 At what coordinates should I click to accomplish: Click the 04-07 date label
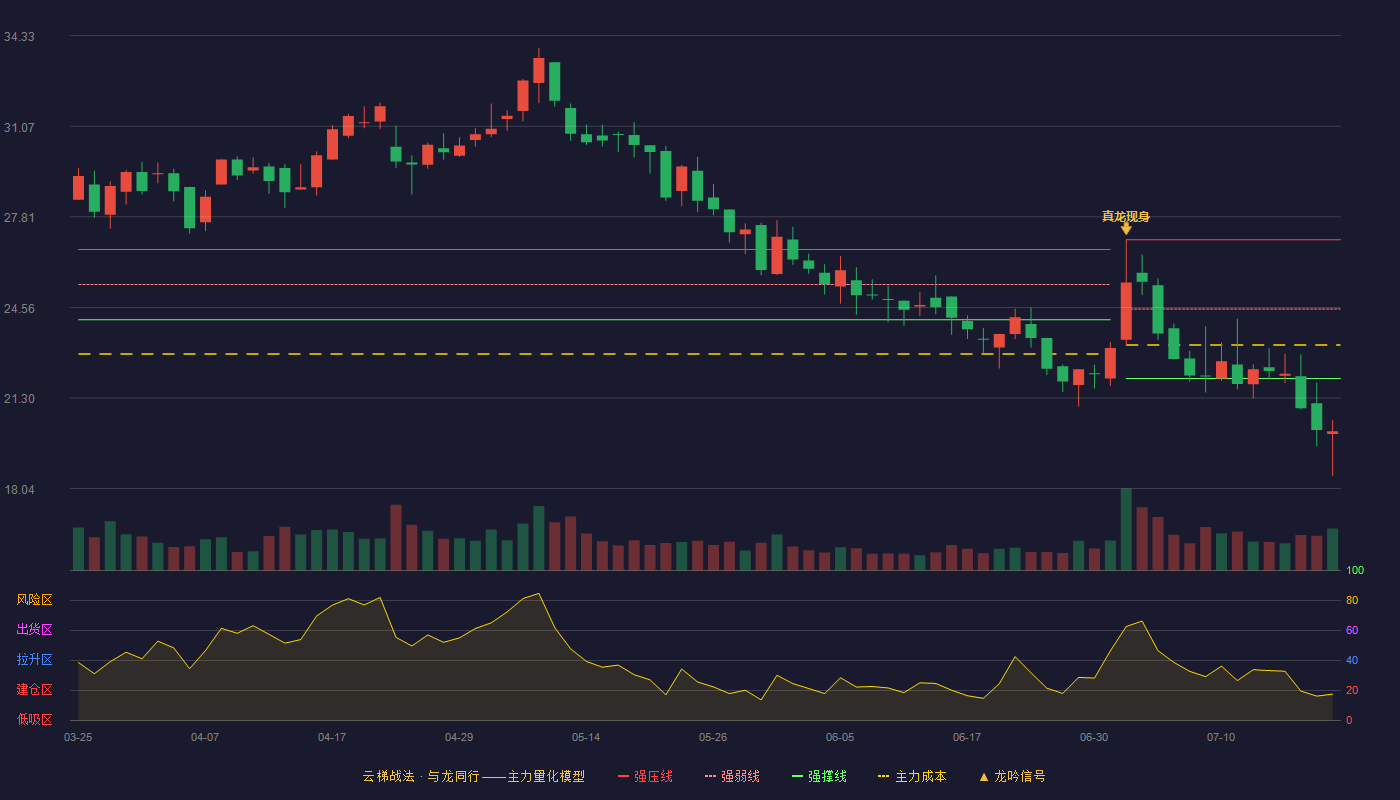pos(205,737)
